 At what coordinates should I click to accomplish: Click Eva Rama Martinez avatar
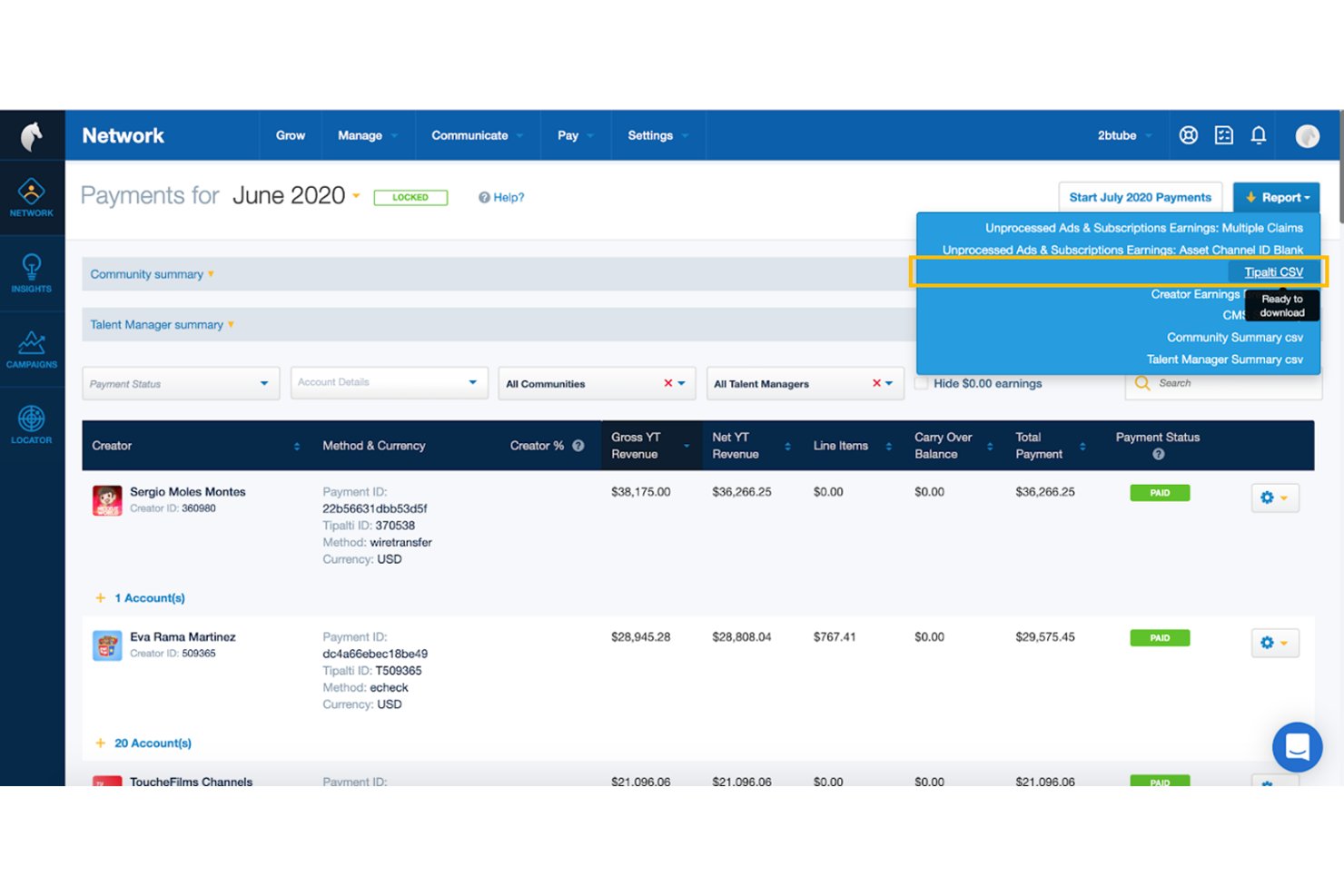click(x=107, y=645)
